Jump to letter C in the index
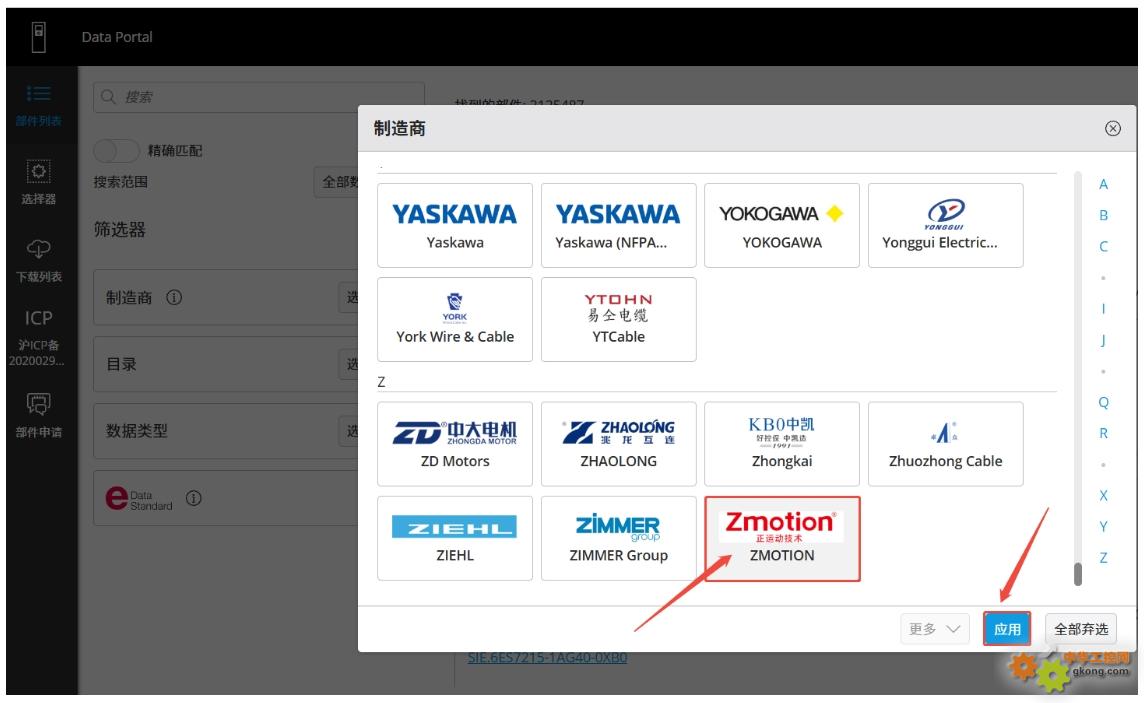This screenshot has width=1144, height=703. tap(1103, 246)
